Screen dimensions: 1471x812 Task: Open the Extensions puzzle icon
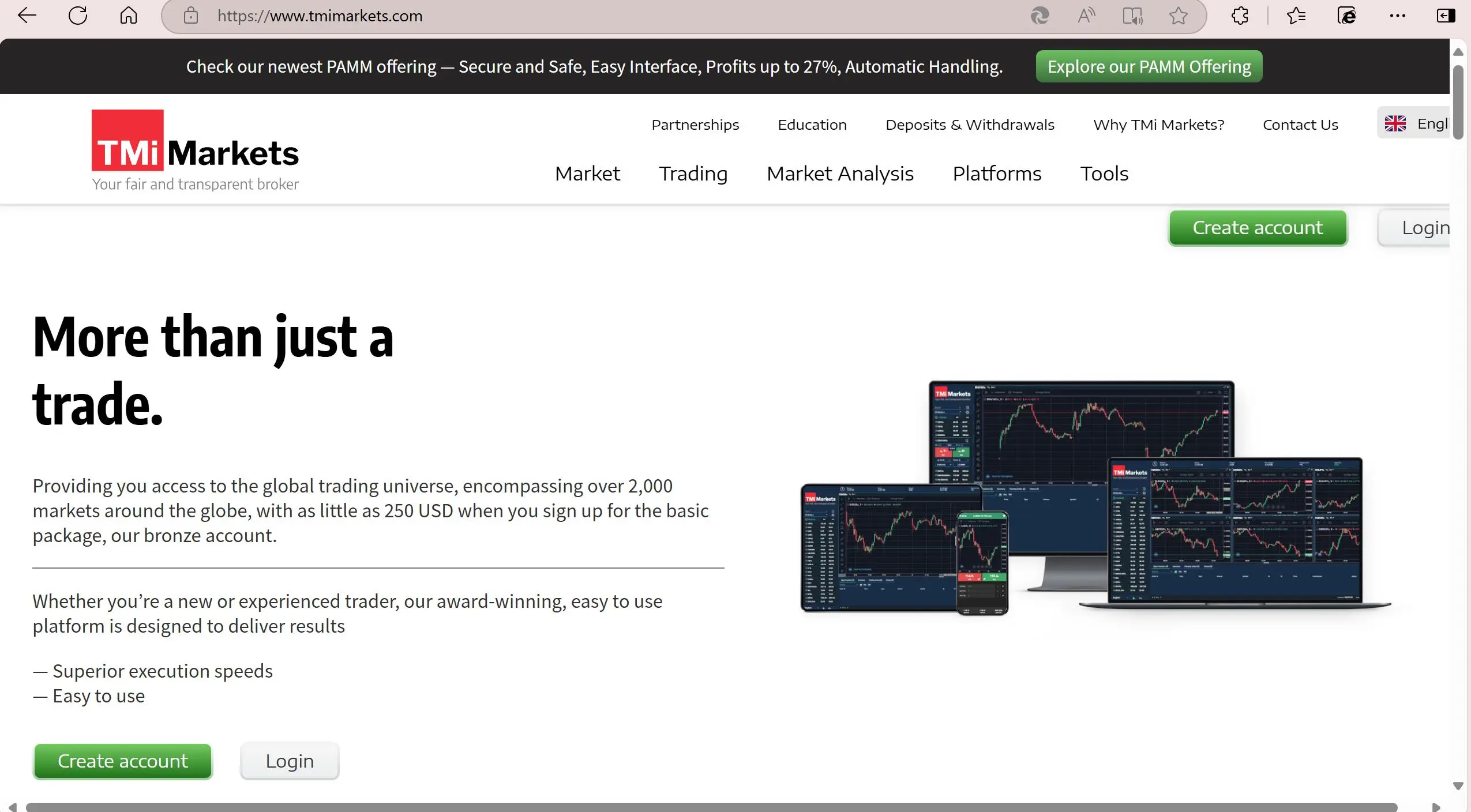[1240, 16]
